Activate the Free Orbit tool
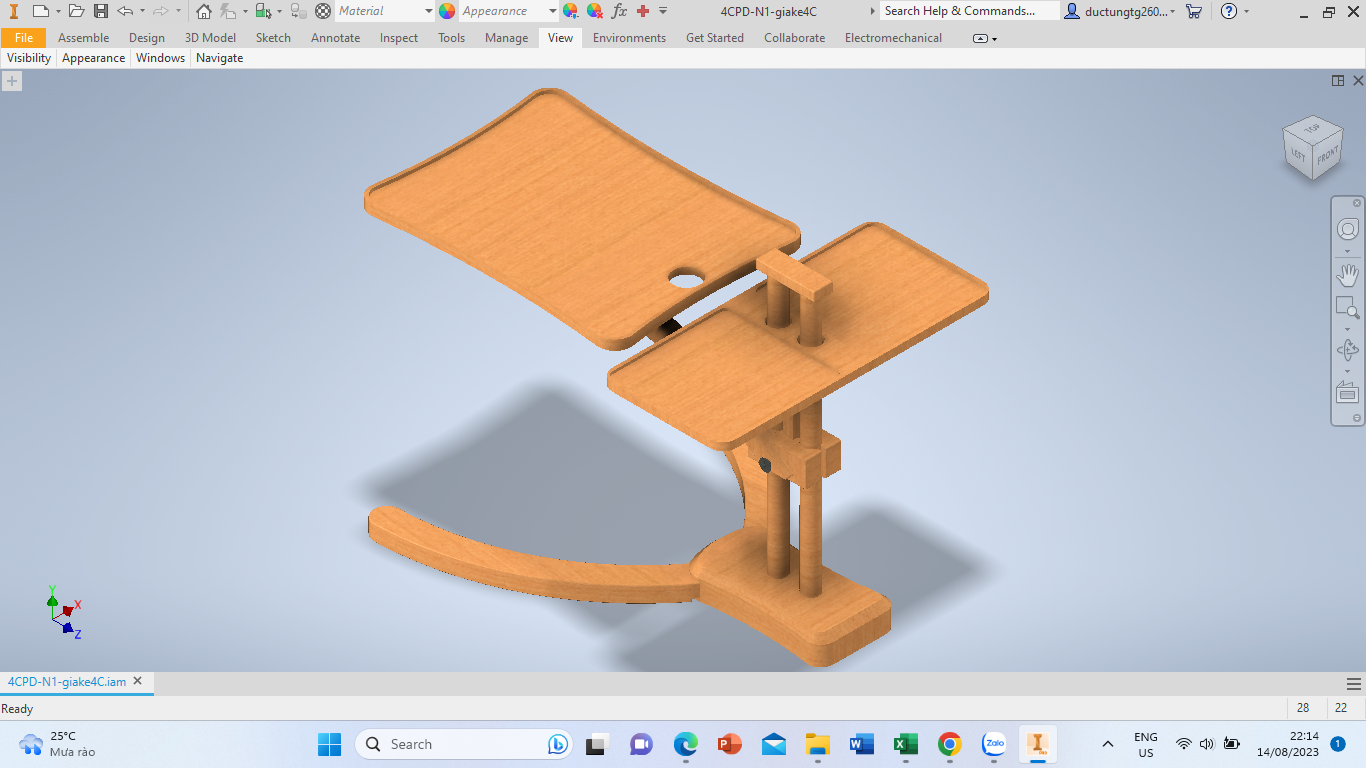Image resolution: width=1366 pixels, height=768 pixels. pos(1348,350)
